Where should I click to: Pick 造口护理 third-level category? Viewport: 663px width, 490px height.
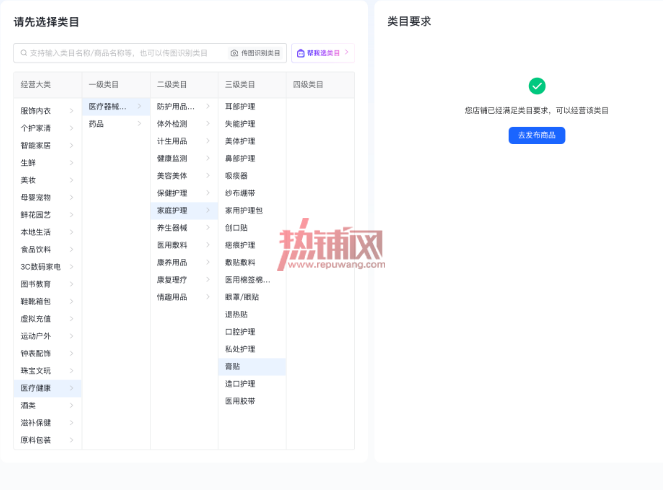coord(252,384)
